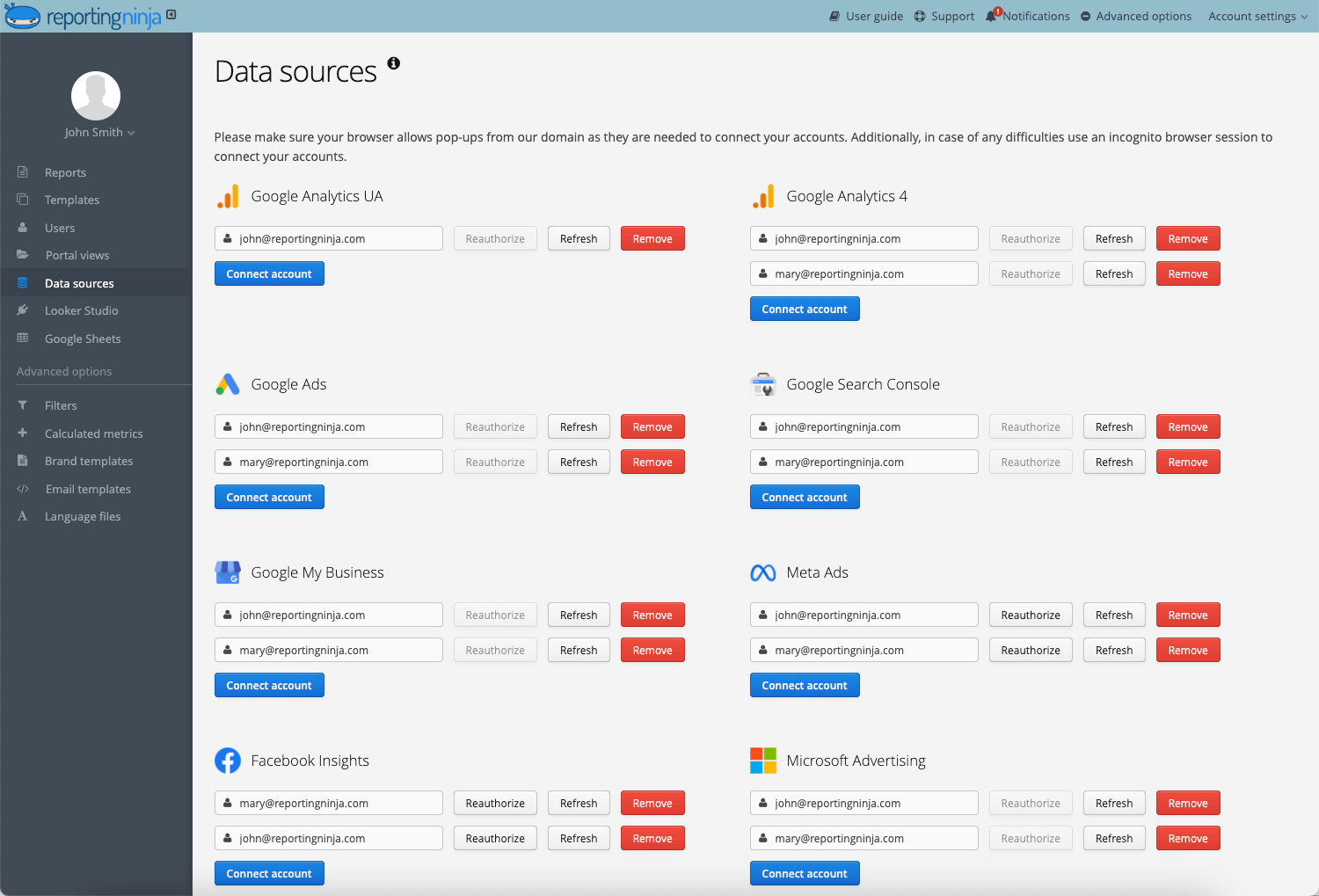
Task: Click the Users sidebar icon
Action: click(x=23, y=228)
